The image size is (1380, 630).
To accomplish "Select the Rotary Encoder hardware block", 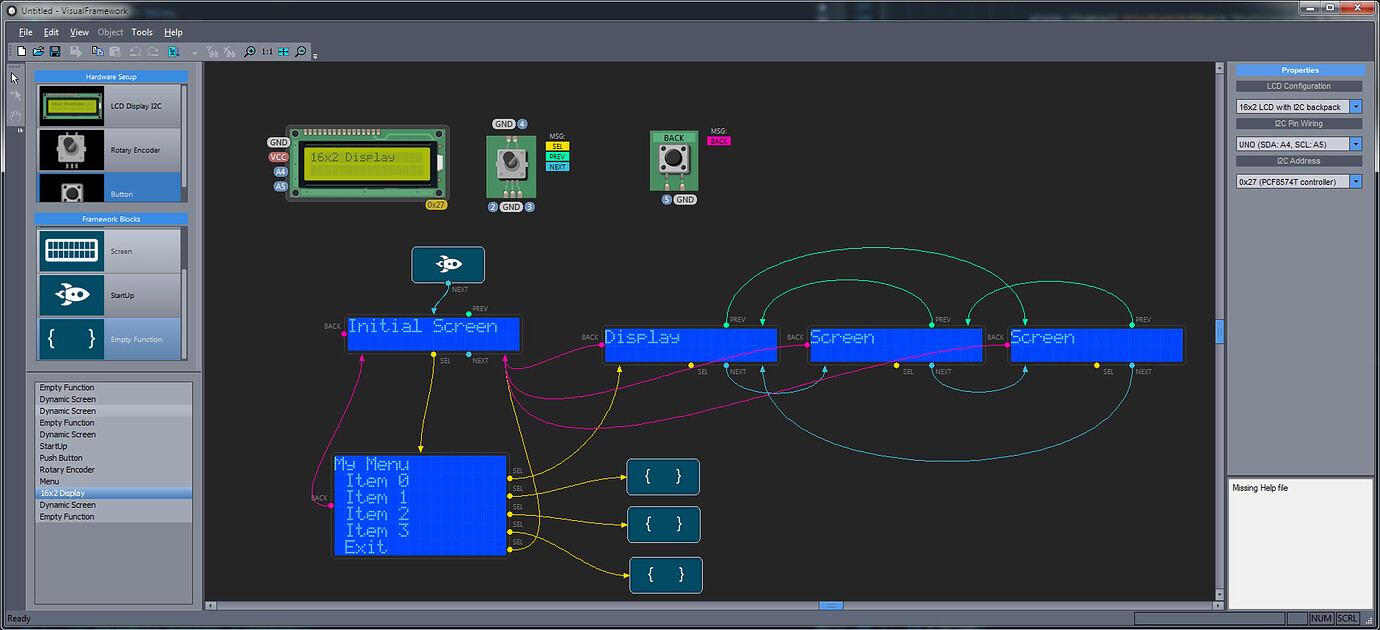I will coord(110,150).
